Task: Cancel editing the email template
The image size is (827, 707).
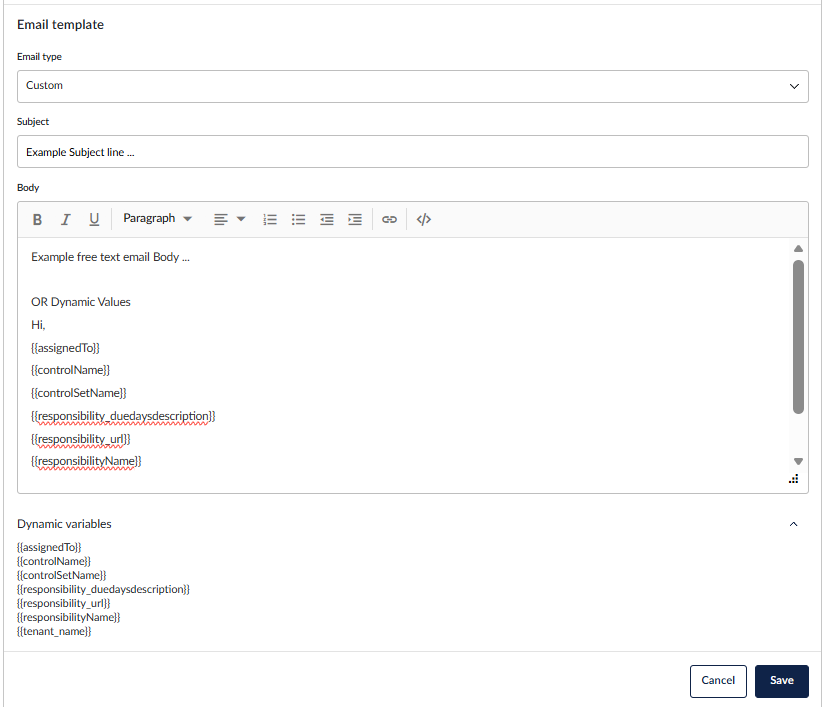Action: (718, 681)
